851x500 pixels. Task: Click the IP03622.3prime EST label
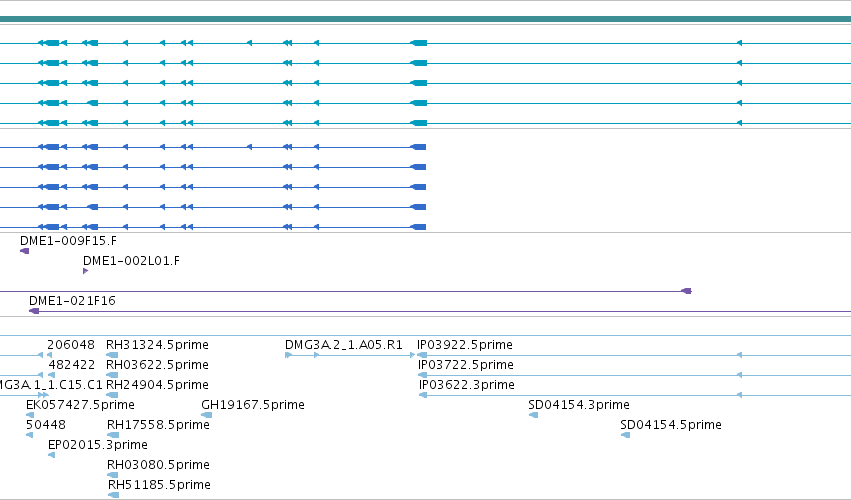(x=467, y=385)
